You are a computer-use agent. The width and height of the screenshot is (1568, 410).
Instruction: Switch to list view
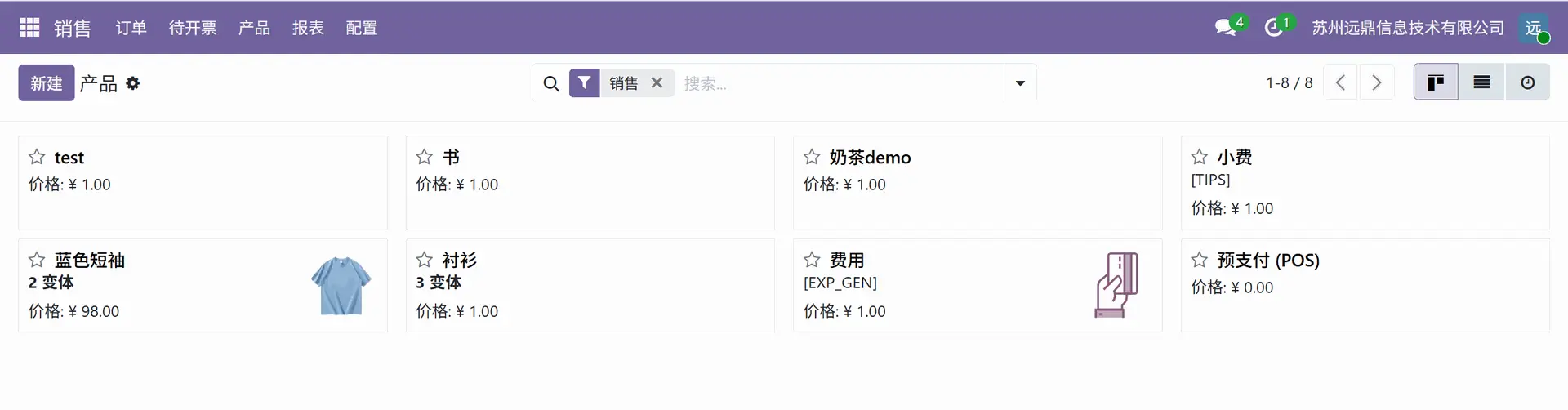(x=1481, y=82)
